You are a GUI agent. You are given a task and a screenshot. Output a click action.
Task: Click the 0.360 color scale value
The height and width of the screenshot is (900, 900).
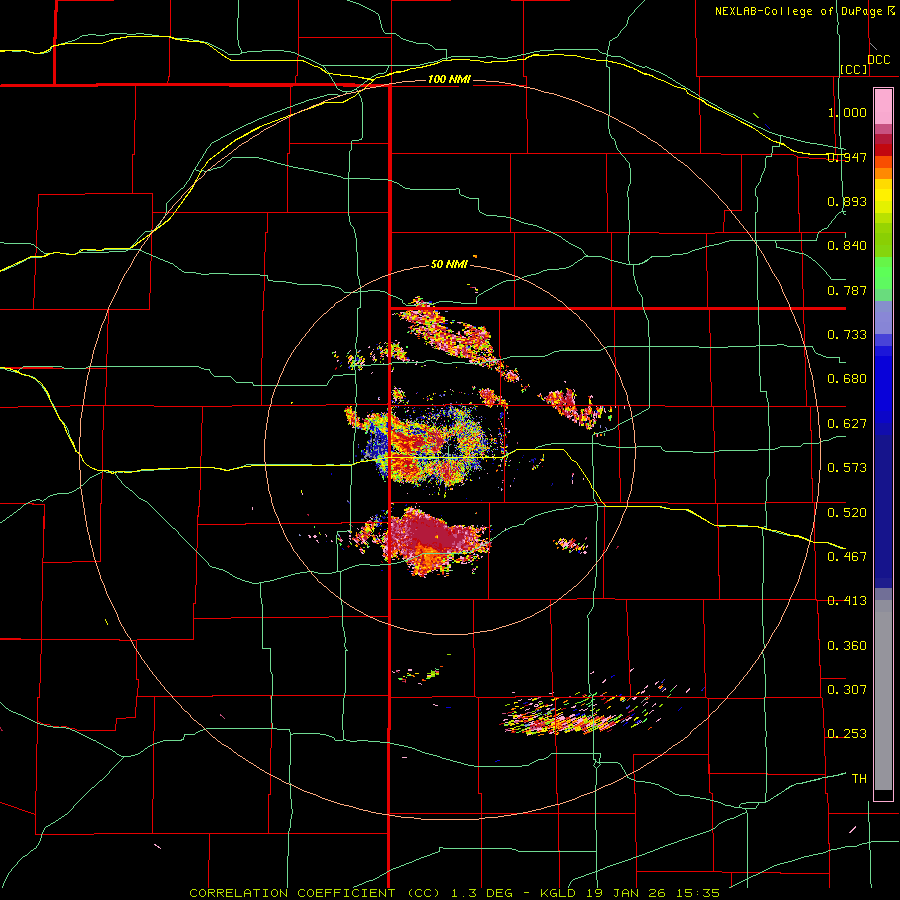point(847,646)
